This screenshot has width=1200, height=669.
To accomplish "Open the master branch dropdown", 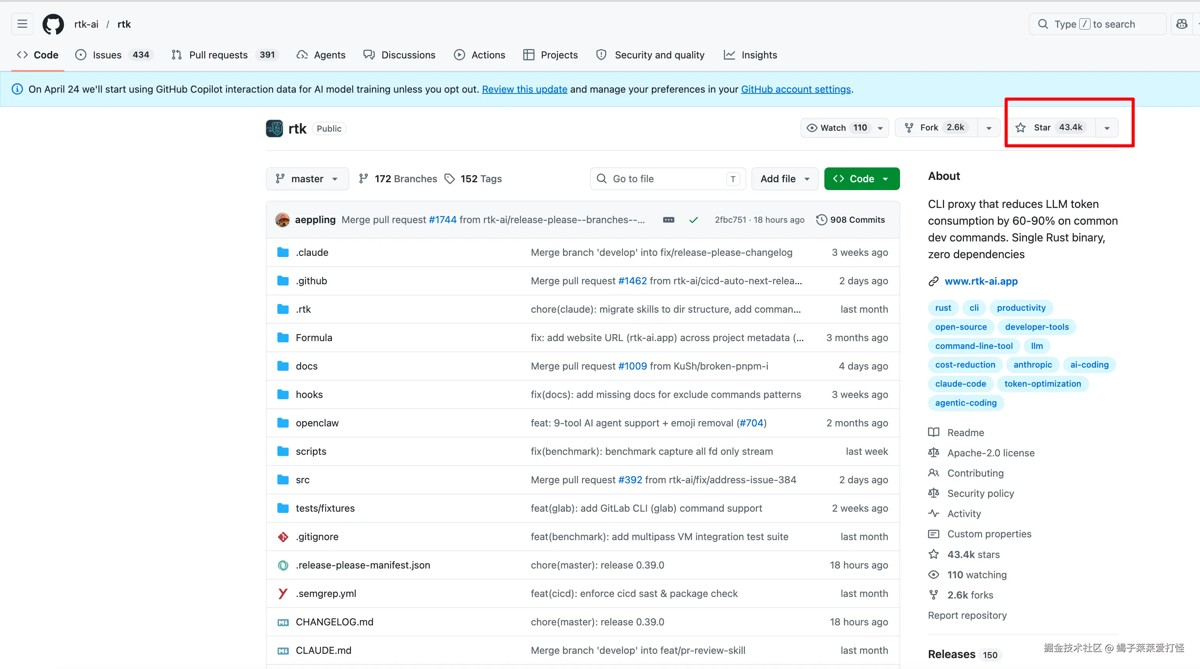I will (307, 179).
